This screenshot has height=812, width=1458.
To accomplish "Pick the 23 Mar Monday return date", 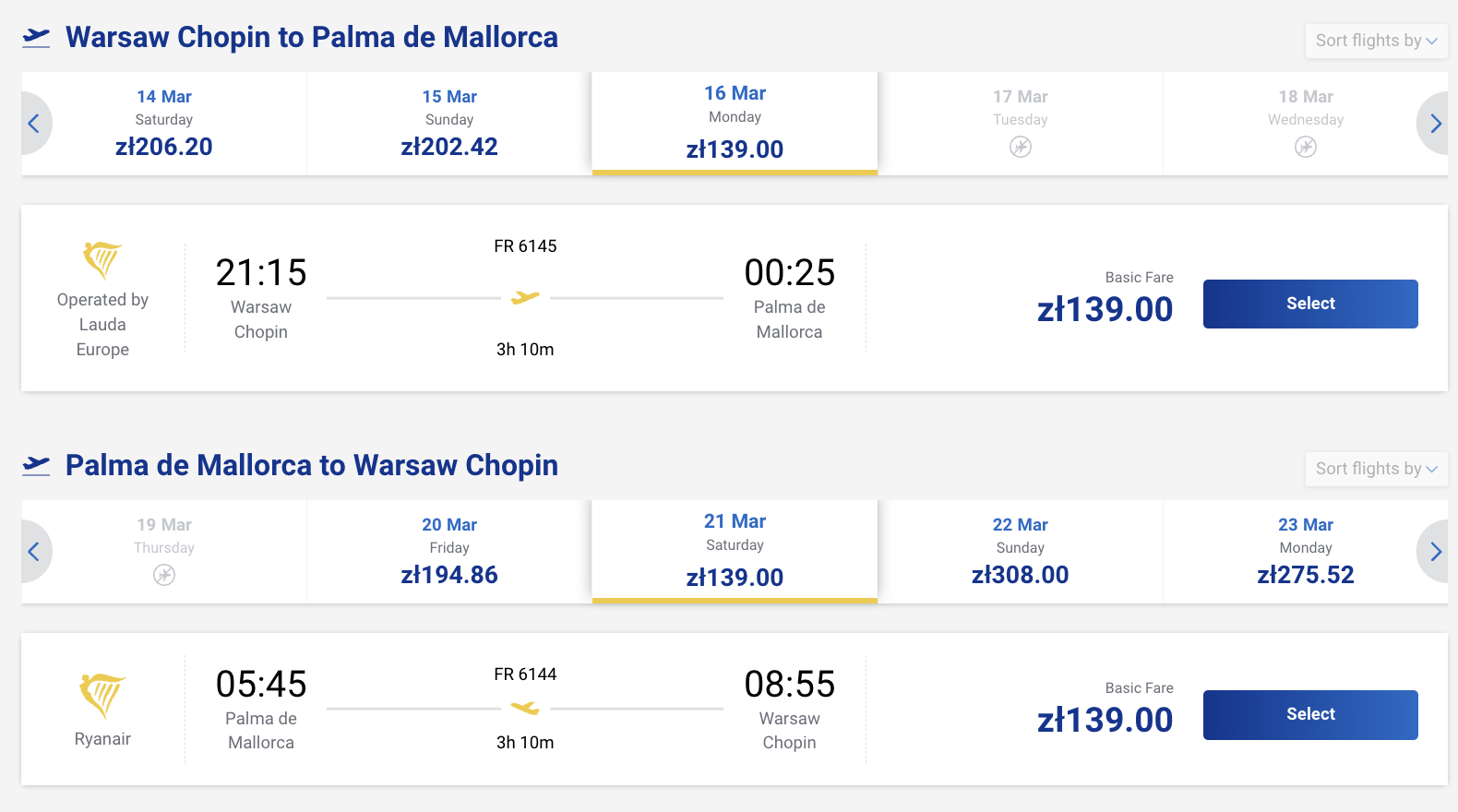I will click(1305, 552).
